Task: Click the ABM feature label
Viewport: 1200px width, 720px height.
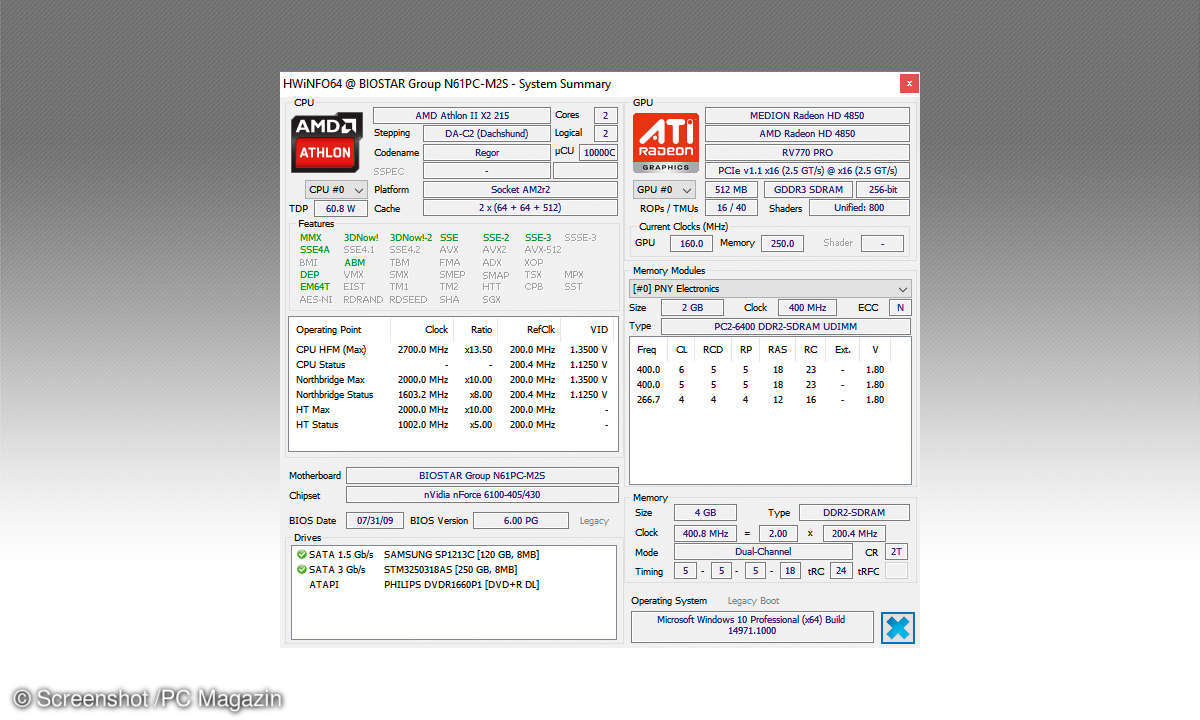Action: 355,262
